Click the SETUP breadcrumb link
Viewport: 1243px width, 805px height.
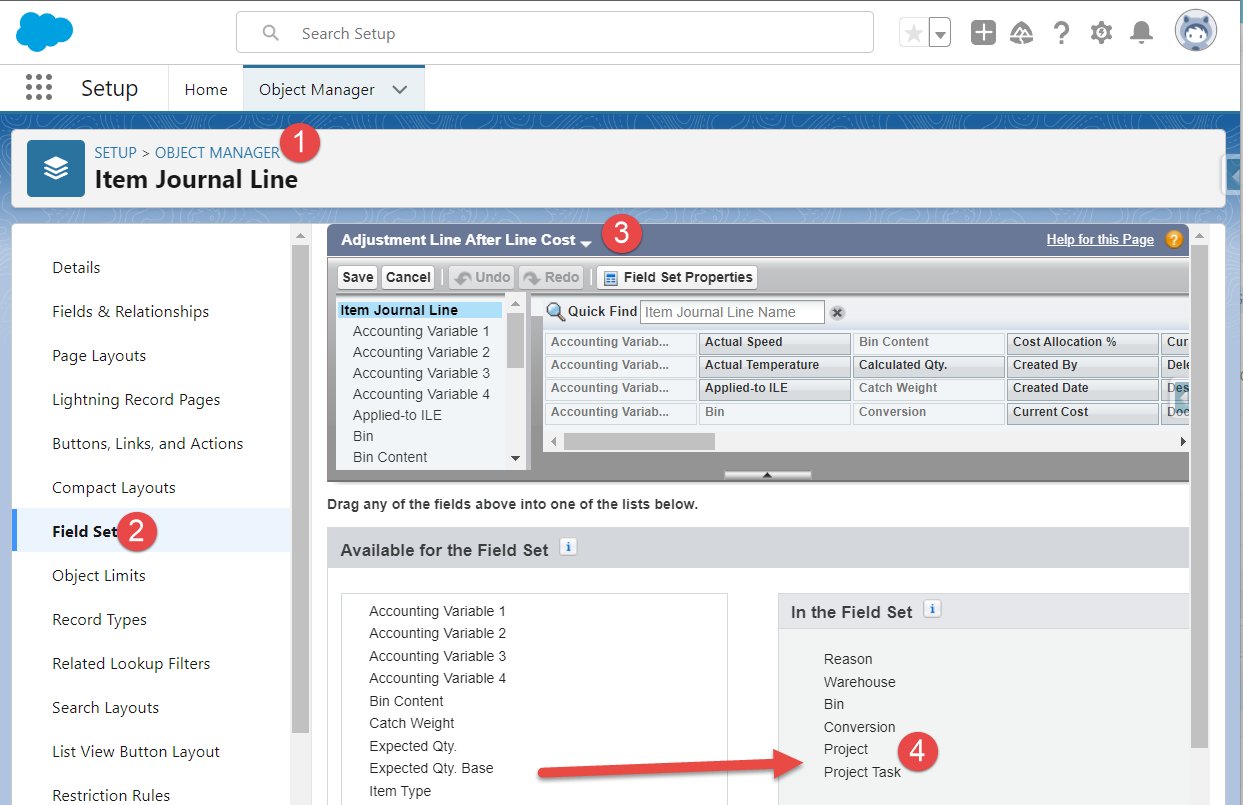115,153
